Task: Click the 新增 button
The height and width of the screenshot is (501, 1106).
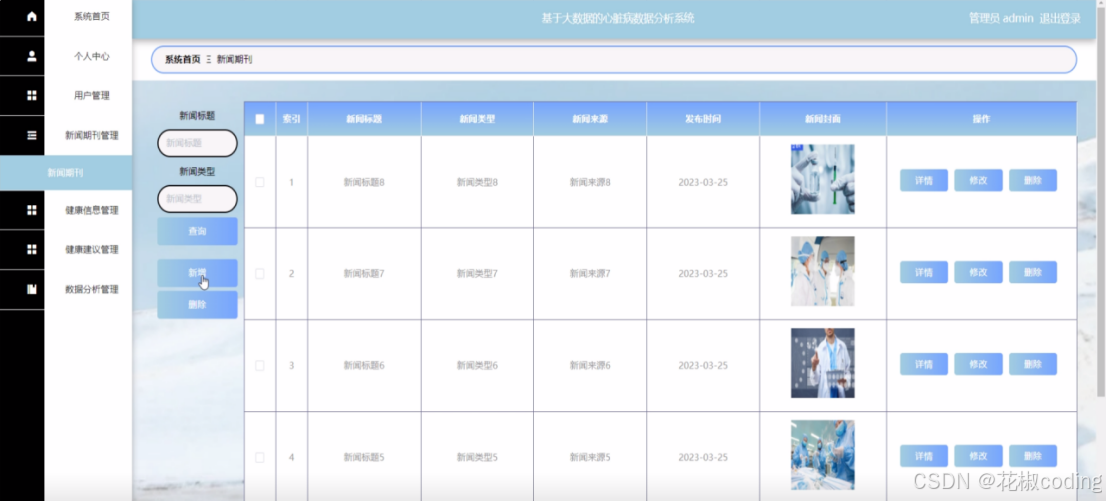Action: pos(198,273)
